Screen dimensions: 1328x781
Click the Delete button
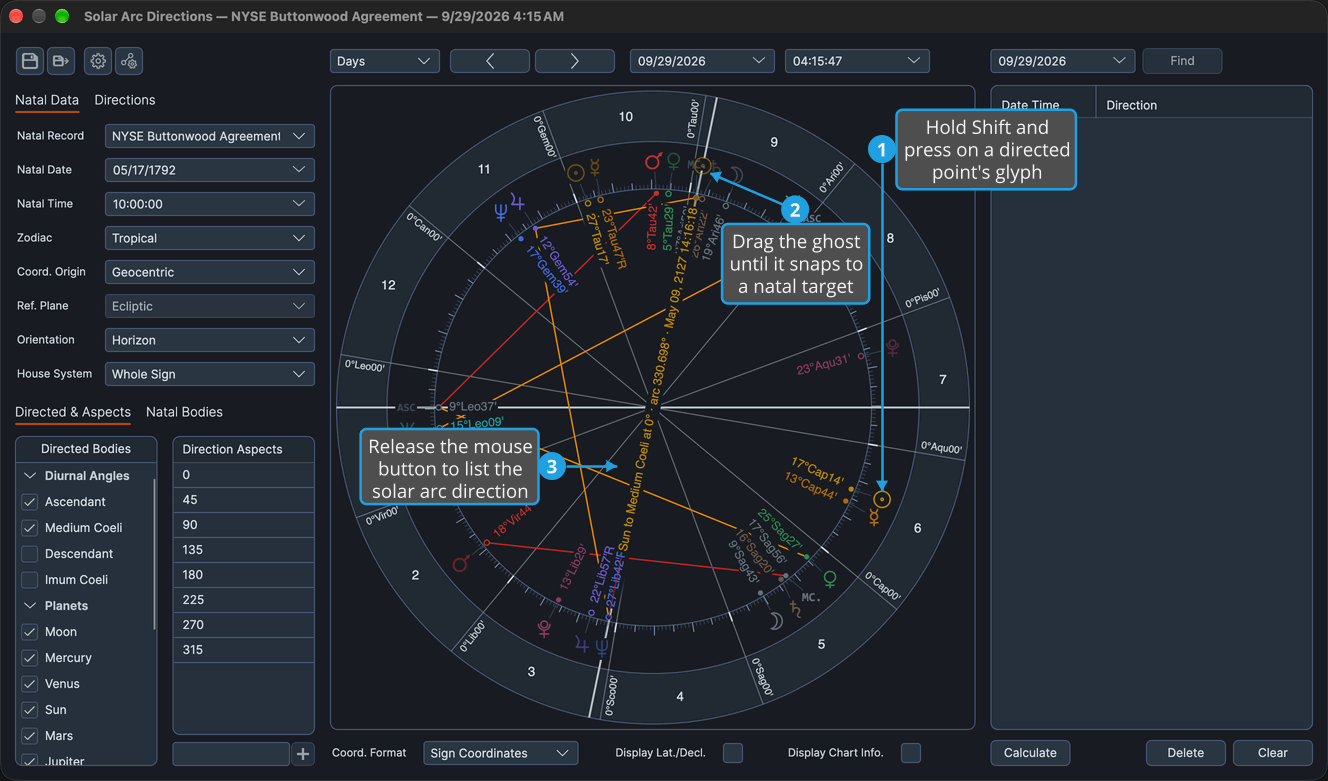point(1185,753)
